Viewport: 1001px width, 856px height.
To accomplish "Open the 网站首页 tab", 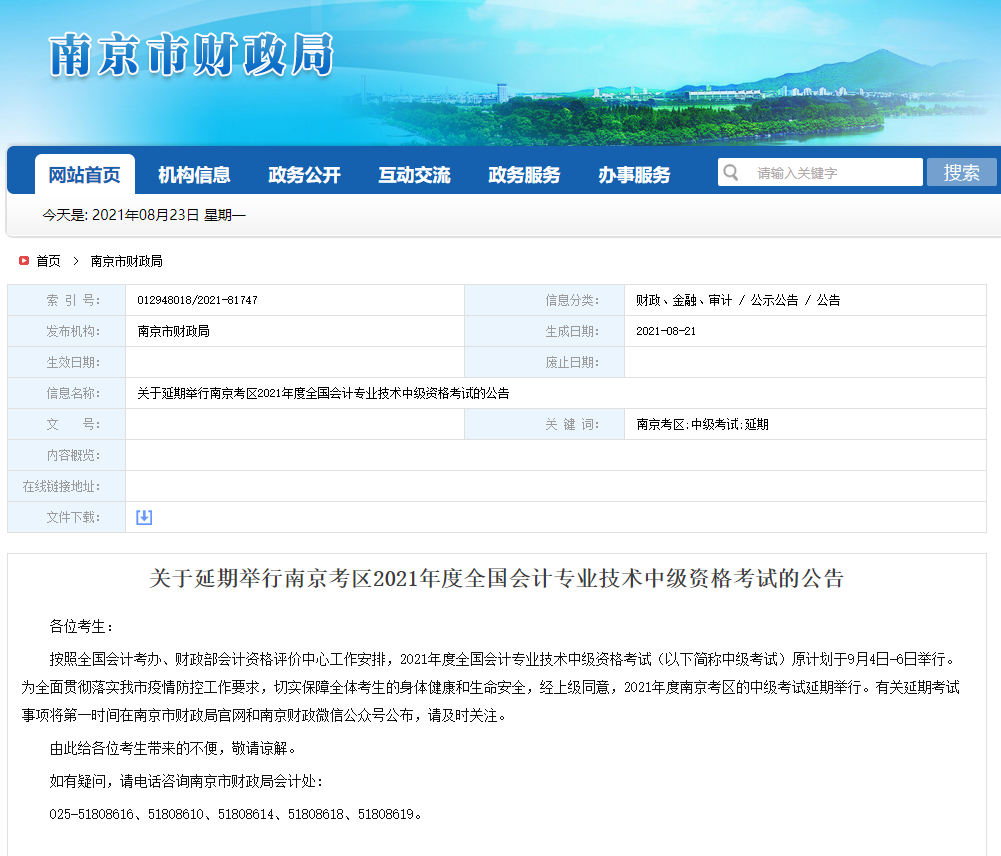I will click(85, 175).
